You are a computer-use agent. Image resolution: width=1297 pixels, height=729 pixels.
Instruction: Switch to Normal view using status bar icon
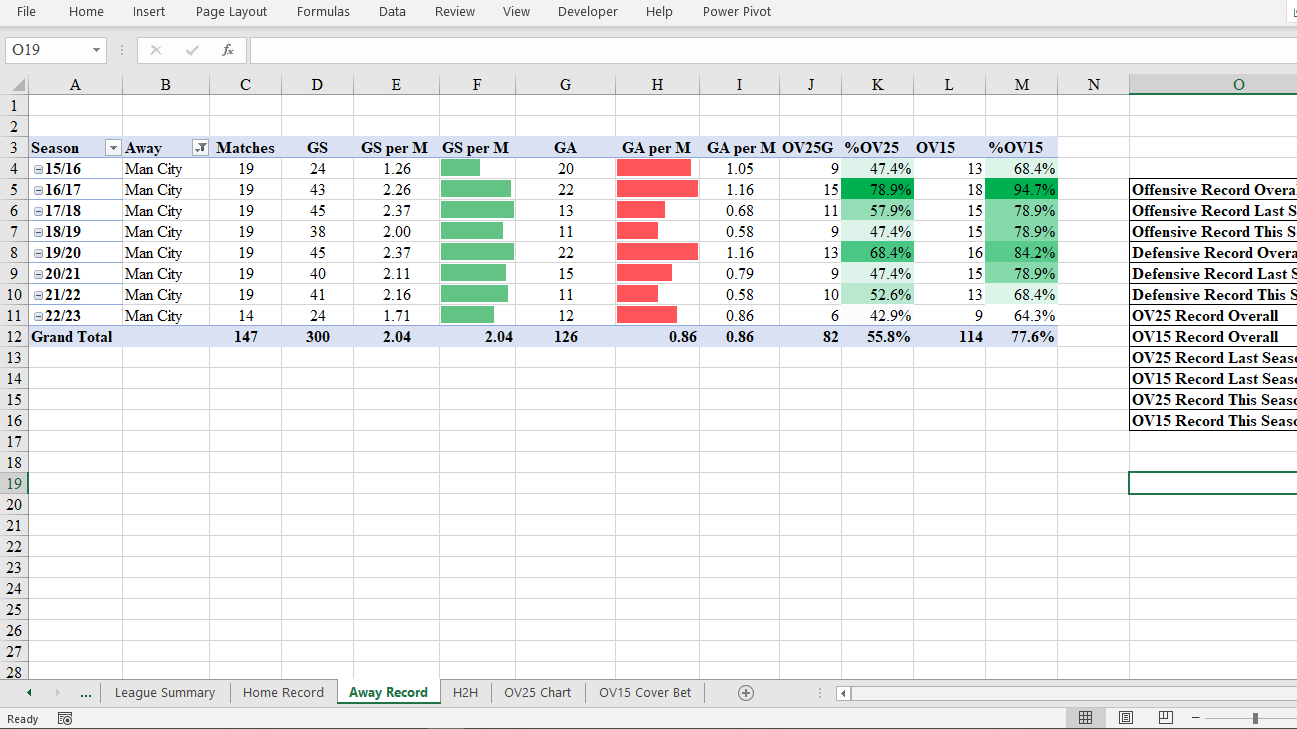tap(1085, 717)
